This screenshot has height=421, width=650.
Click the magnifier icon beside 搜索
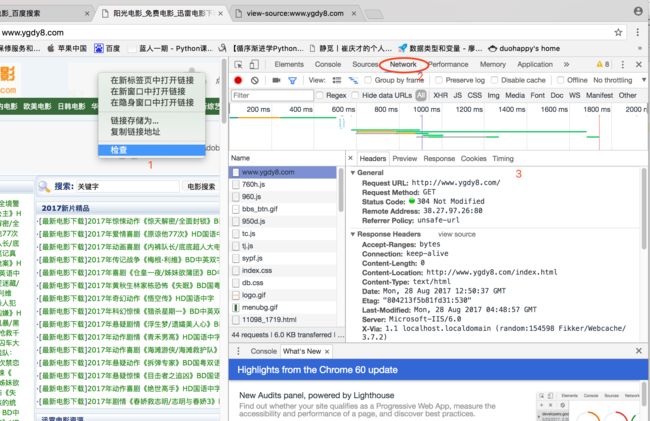pos(44,186)
